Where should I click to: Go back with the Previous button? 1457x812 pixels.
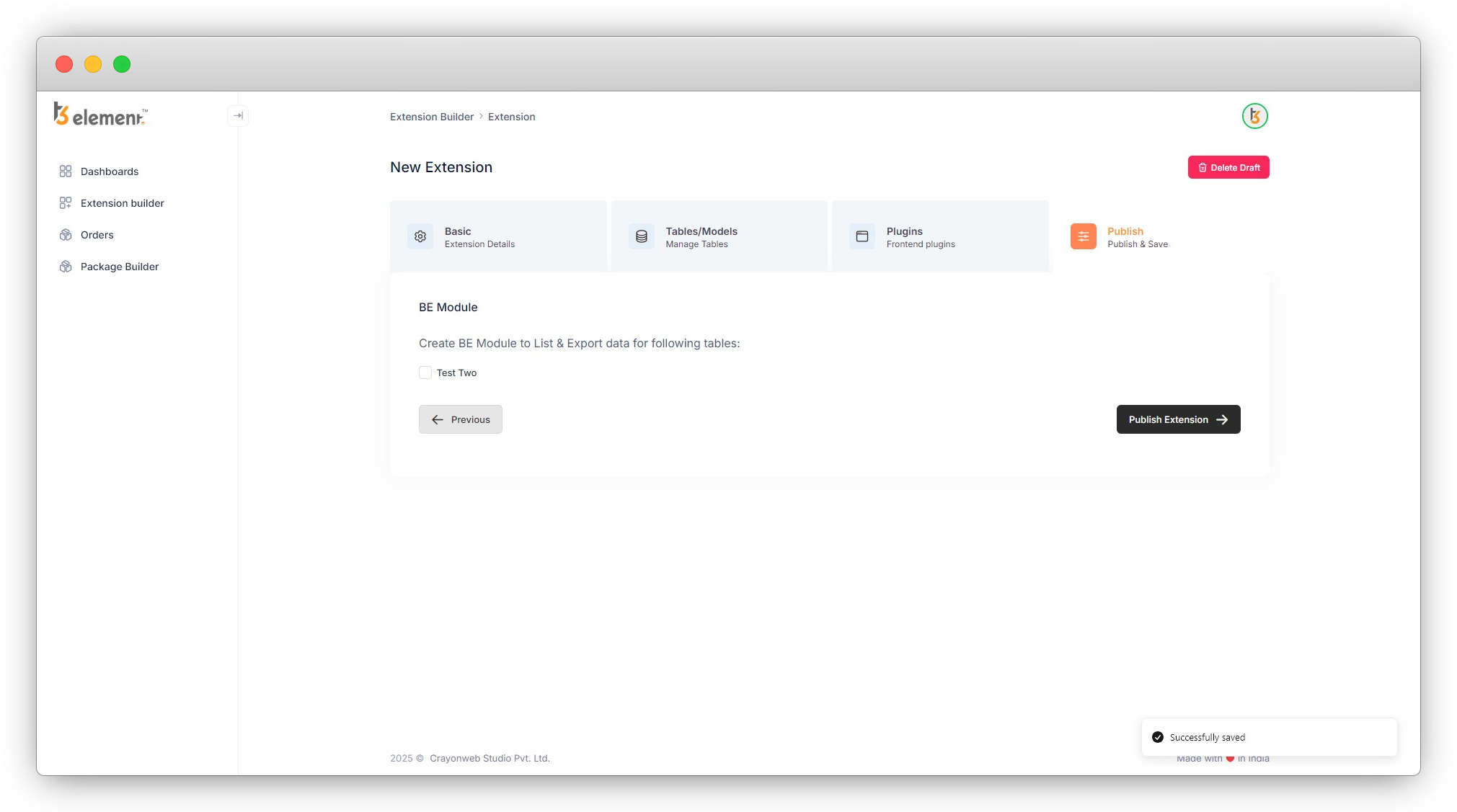[x=461, y=419]
